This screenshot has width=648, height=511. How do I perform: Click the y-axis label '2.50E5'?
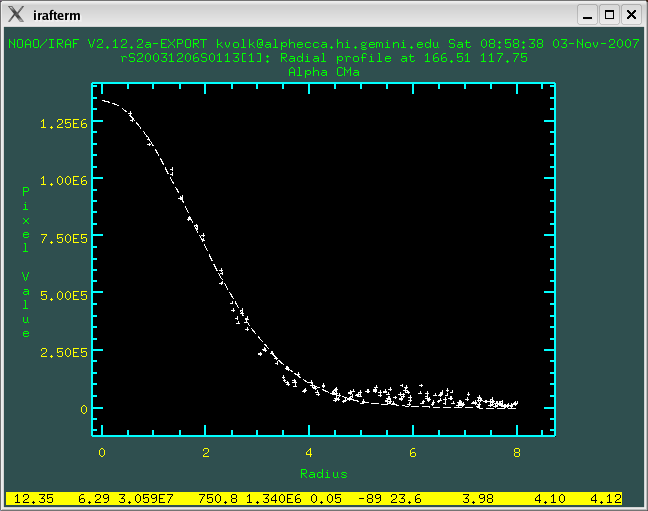(64, 353)
